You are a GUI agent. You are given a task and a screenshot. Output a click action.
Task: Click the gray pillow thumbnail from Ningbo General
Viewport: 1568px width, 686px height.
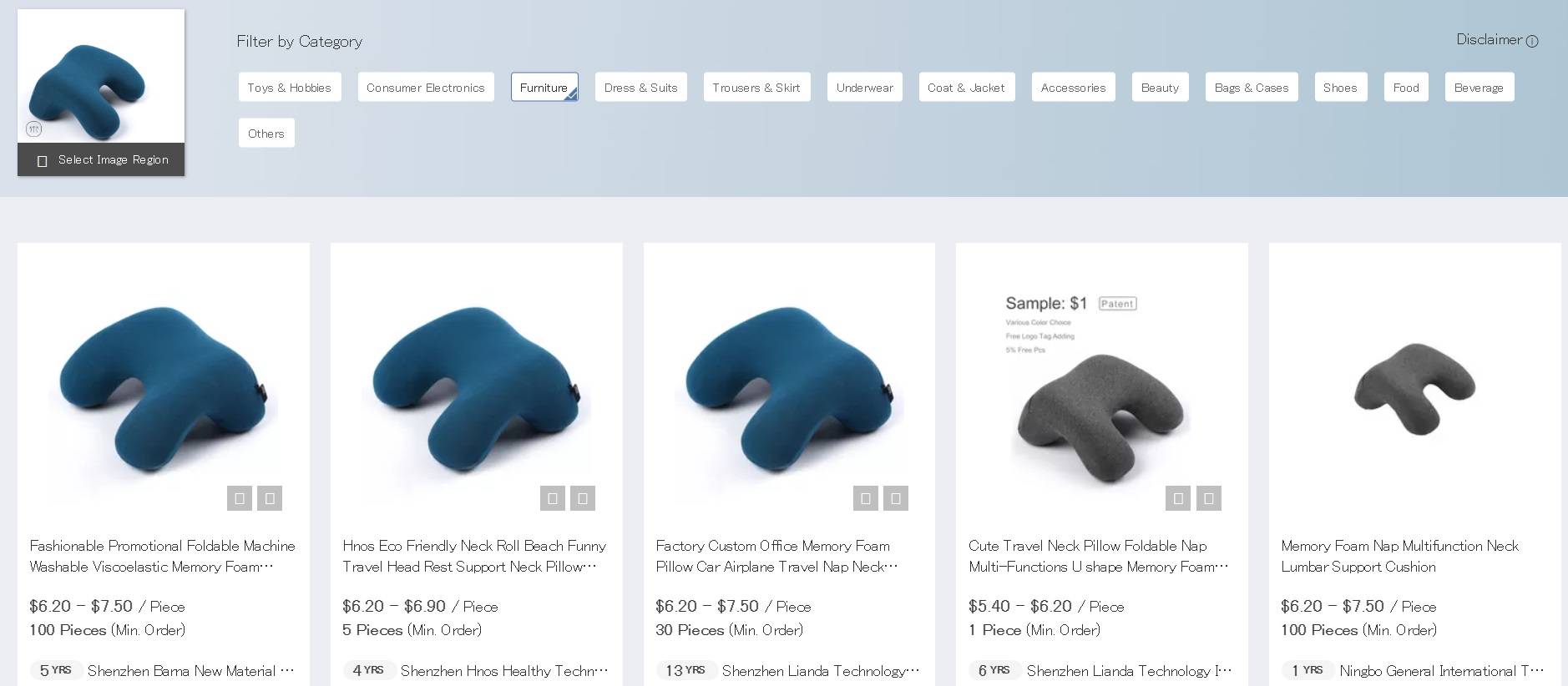[1414, 389]
